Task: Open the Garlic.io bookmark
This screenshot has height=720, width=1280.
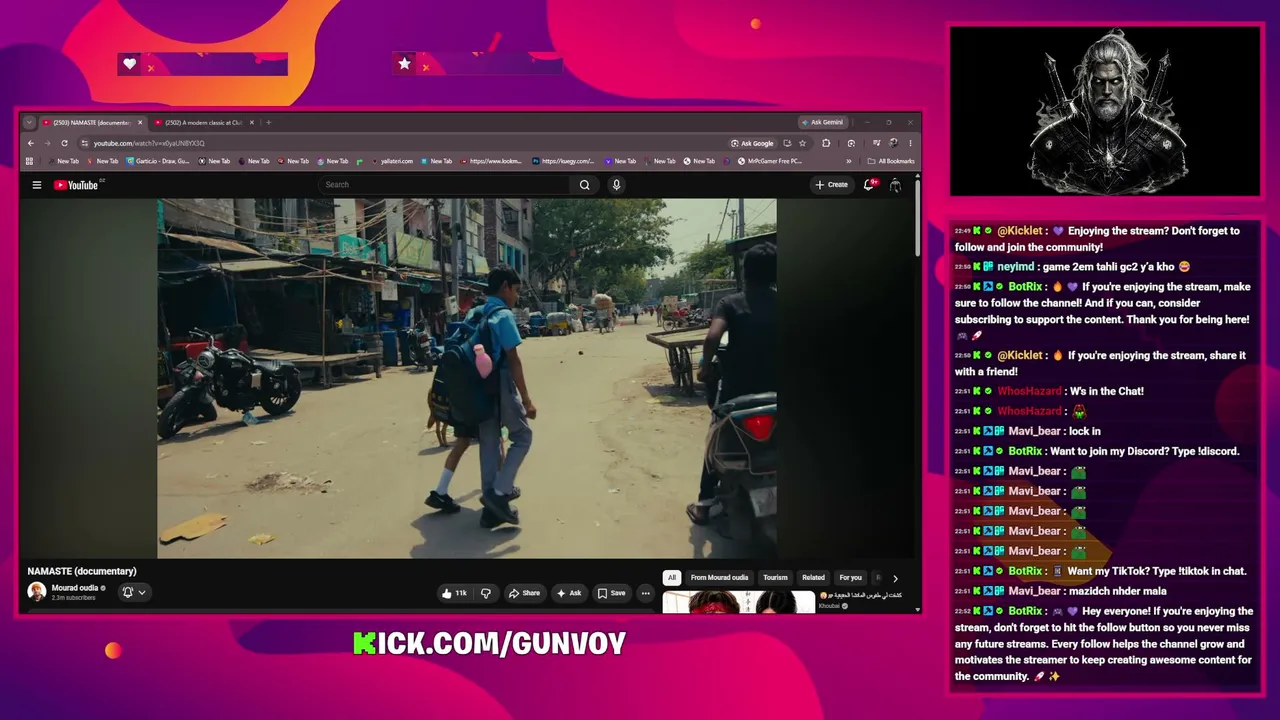Action: 158,161
